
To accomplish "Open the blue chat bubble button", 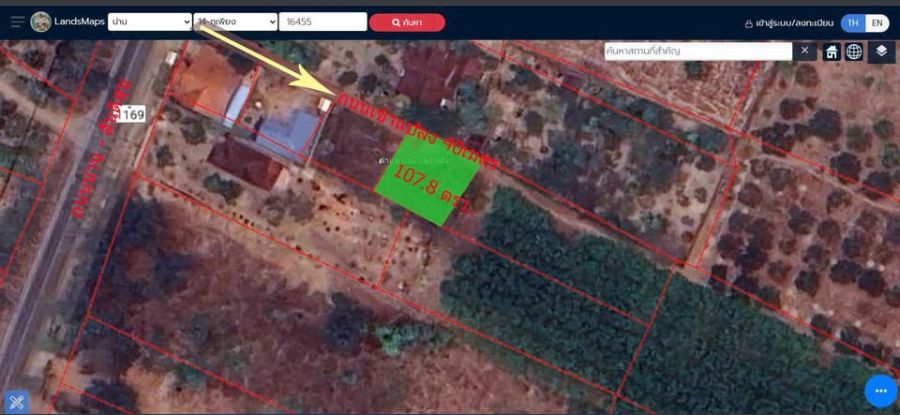I will click(880, 391).
